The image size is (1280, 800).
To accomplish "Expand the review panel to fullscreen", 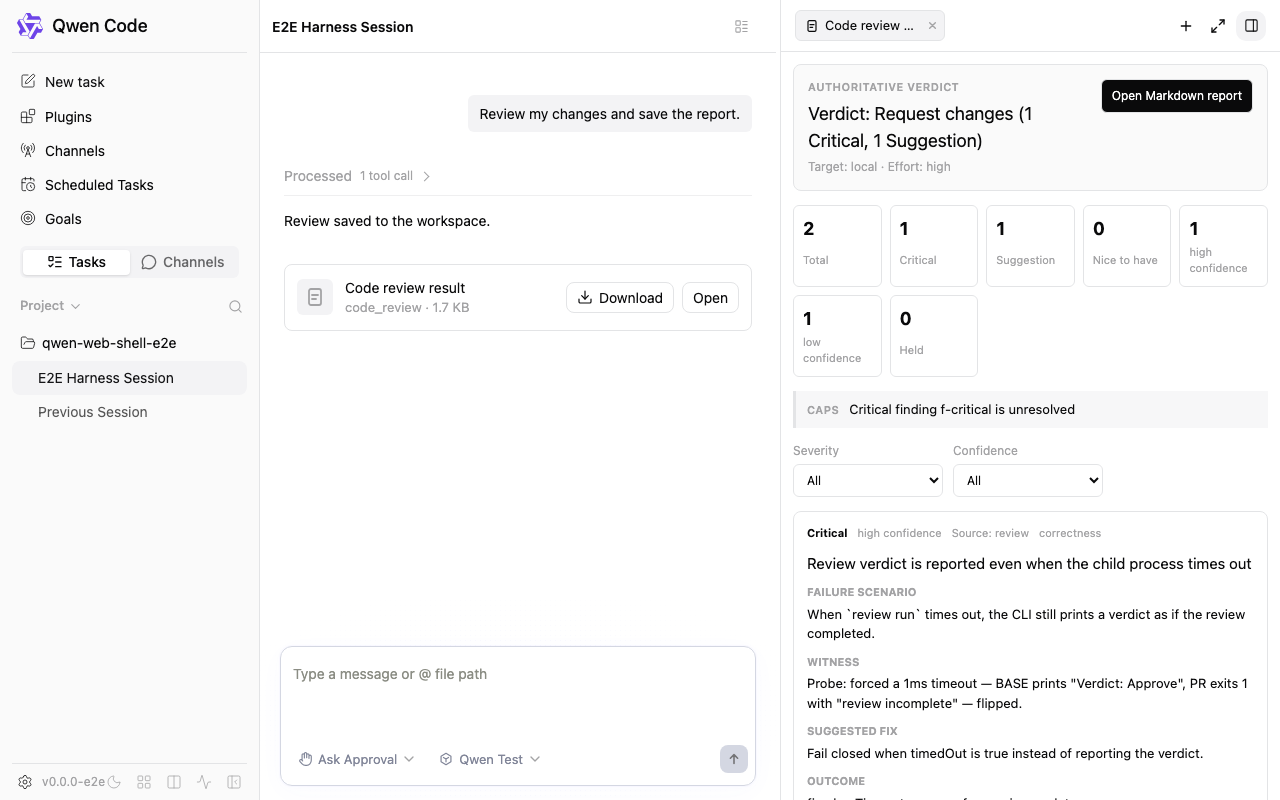I will coord(1218,26).
